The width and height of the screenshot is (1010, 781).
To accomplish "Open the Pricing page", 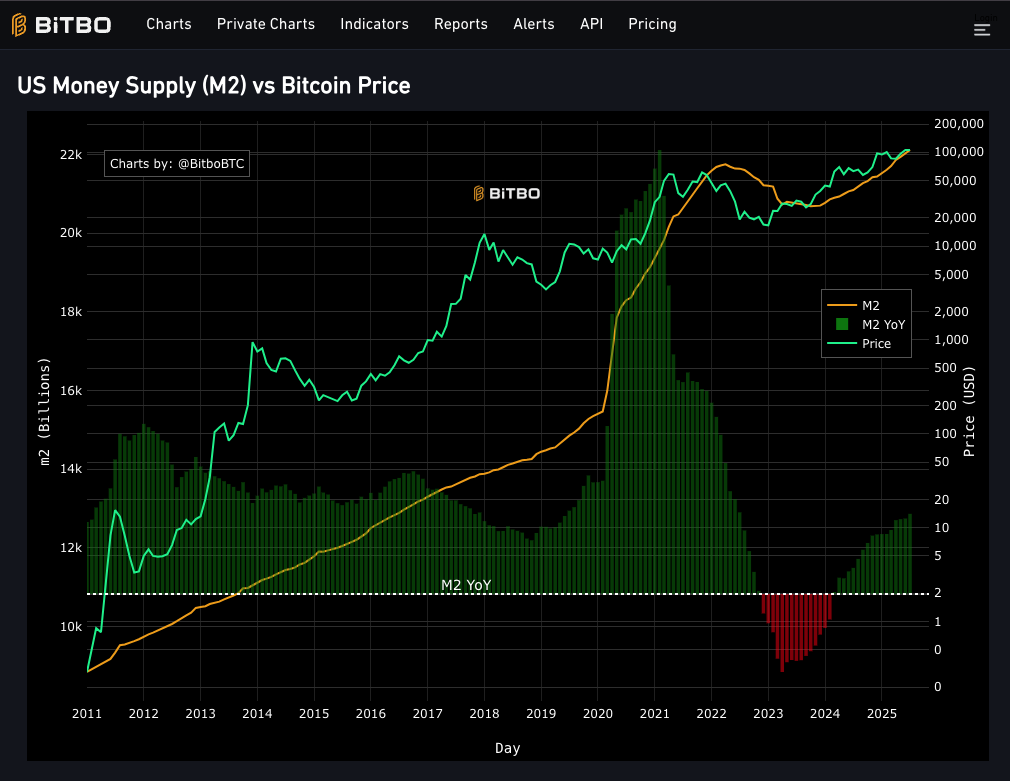I will (x=652, y=24).
